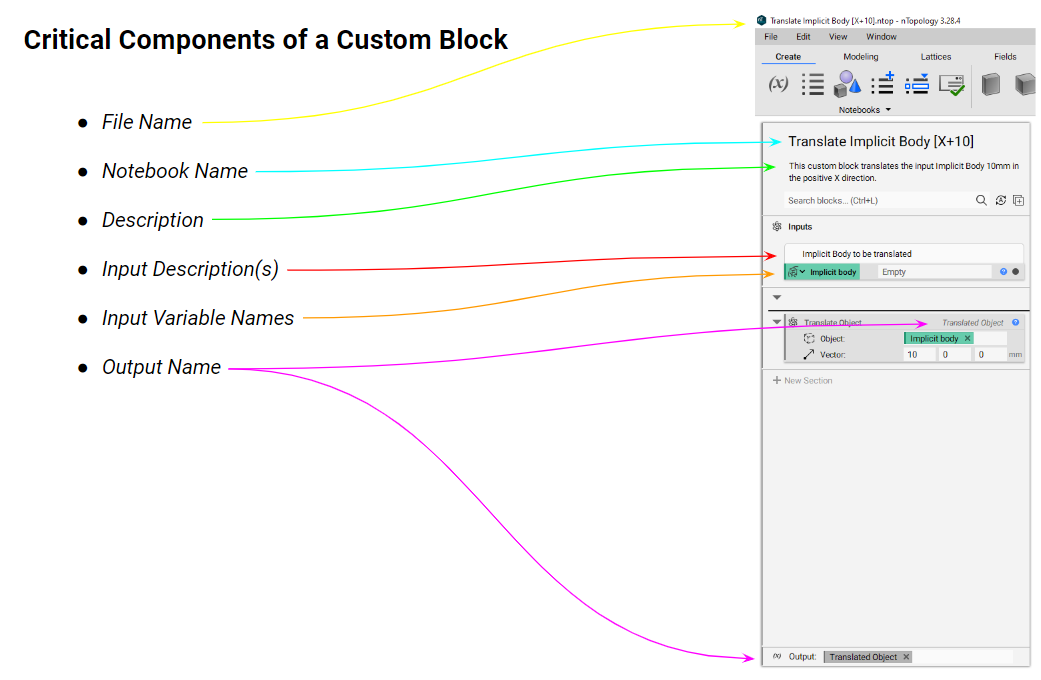This screenshot has height=680, width=1041.
Task: Click the add-block-to-list toolbar icon
Action: tap(882, 85)
